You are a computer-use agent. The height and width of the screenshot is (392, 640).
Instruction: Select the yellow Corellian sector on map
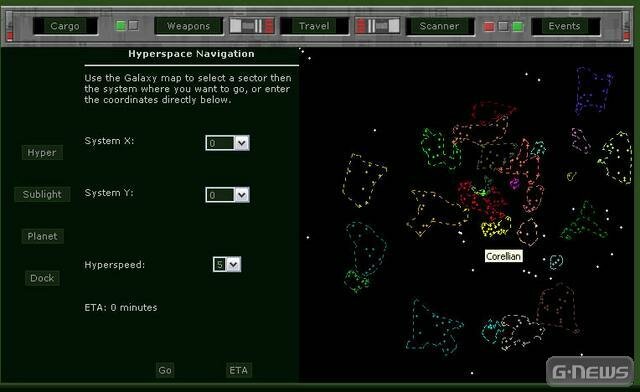point(496,227)
